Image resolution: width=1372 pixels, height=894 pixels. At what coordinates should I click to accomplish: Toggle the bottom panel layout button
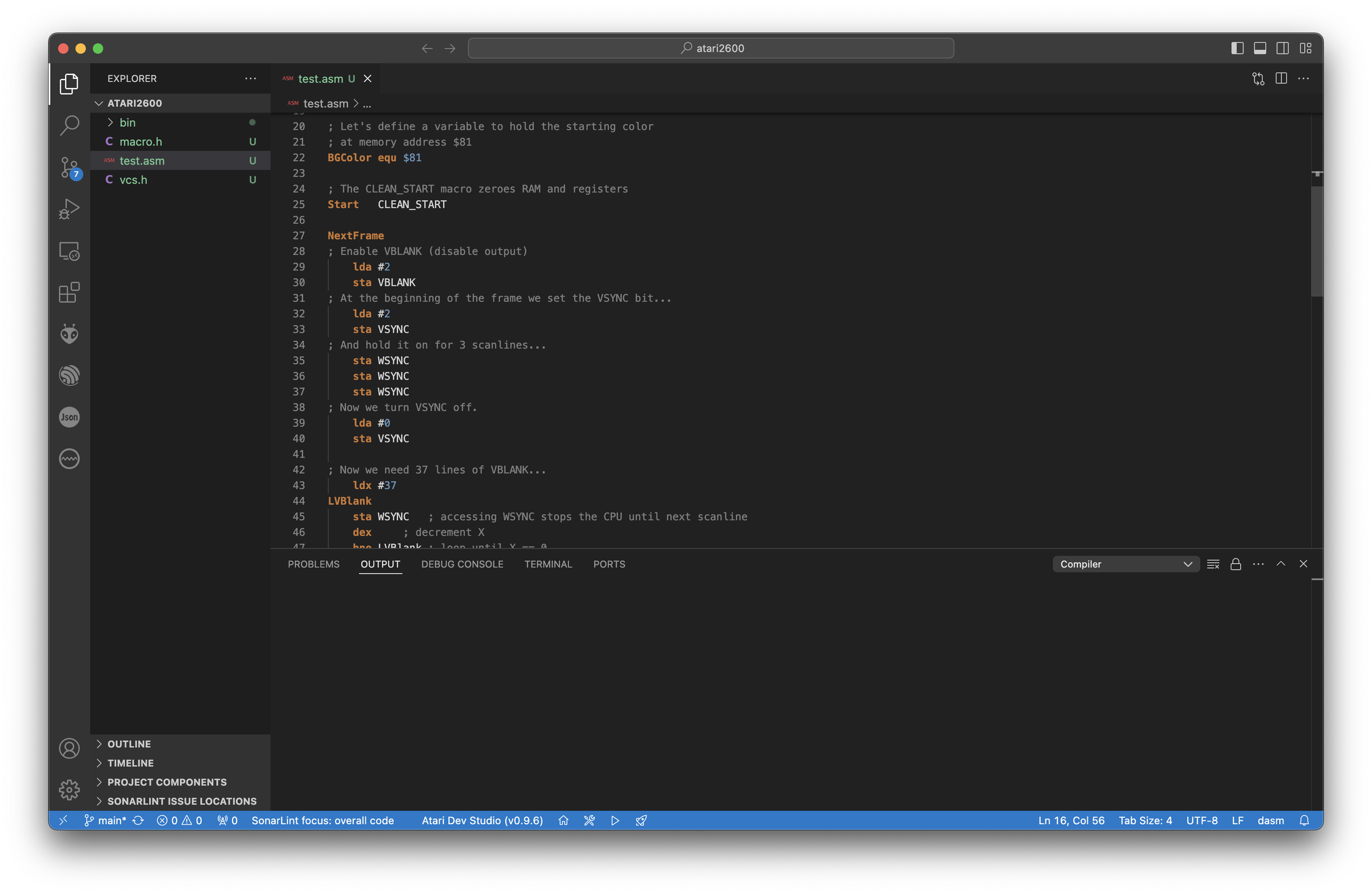(1259, 49)
